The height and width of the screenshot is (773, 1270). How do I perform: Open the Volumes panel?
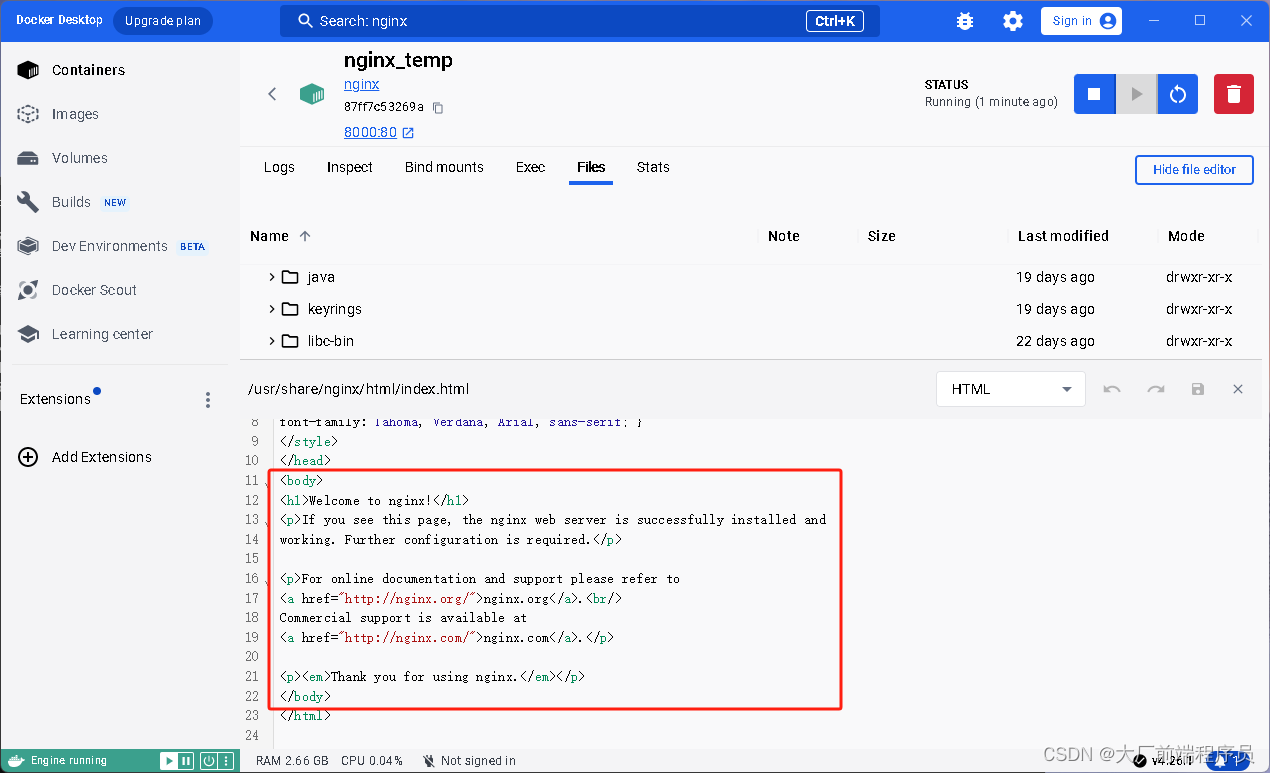tap(79, 158)
